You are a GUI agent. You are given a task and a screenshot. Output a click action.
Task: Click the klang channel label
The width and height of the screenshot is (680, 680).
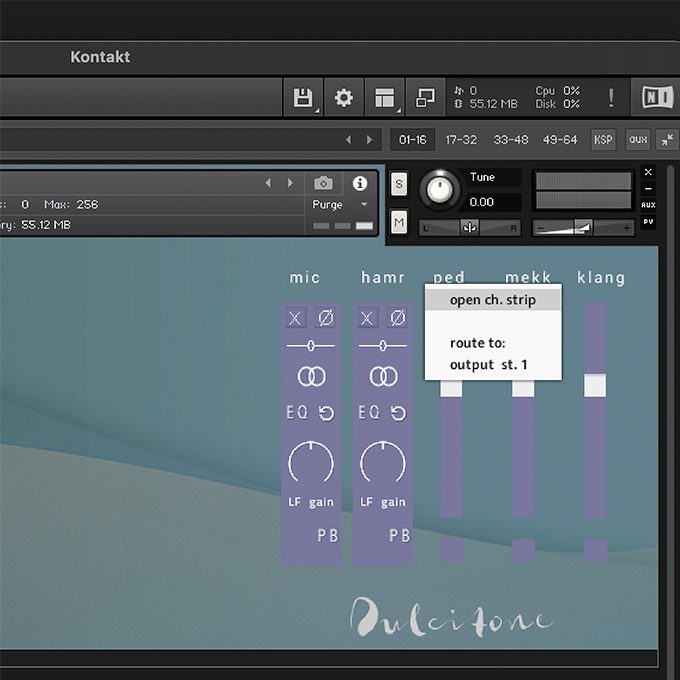[601, 278]
